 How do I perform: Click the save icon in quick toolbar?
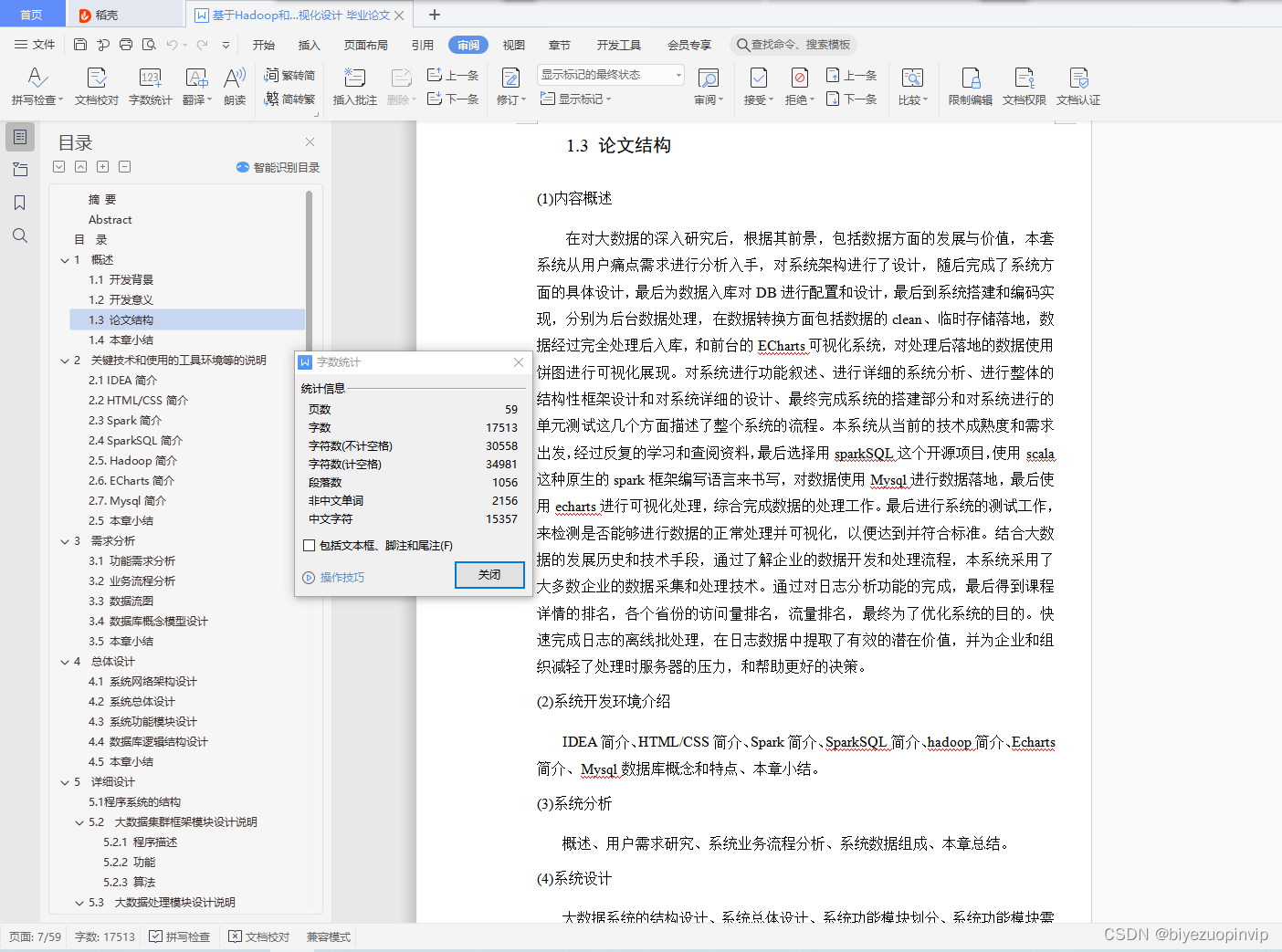[80, 45]
